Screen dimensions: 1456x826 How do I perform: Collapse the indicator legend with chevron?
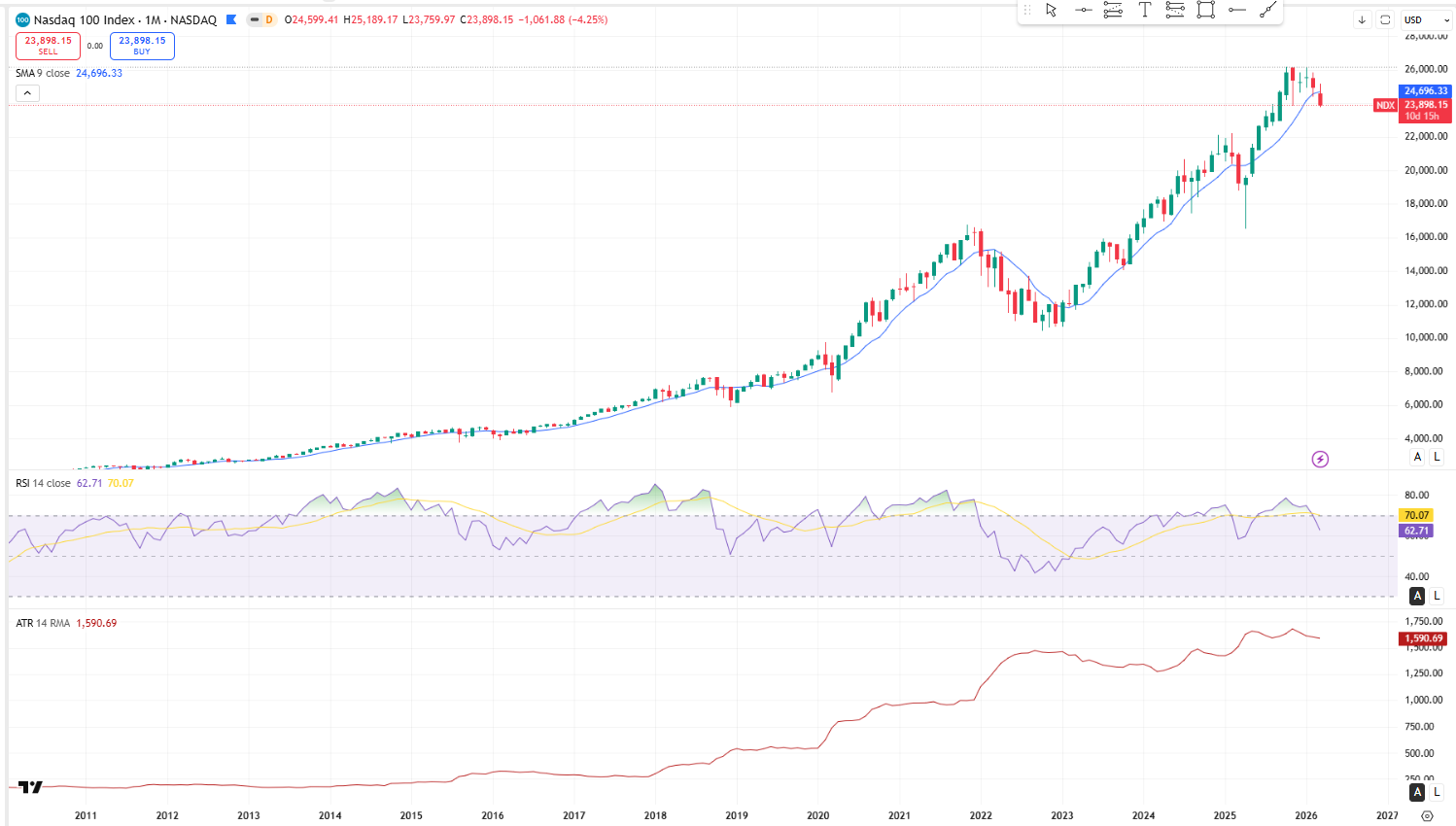27,93
